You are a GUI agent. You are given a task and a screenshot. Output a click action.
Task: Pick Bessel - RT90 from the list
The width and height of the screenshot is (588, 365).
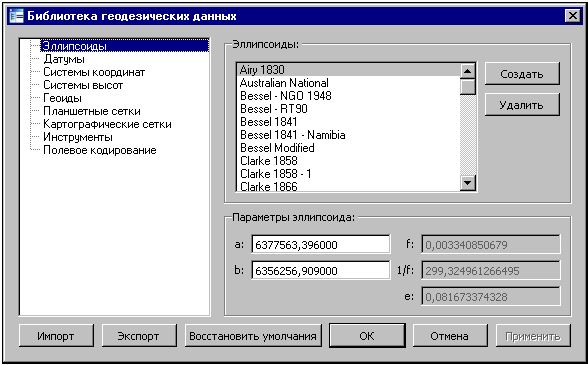(x=348, y=109)
